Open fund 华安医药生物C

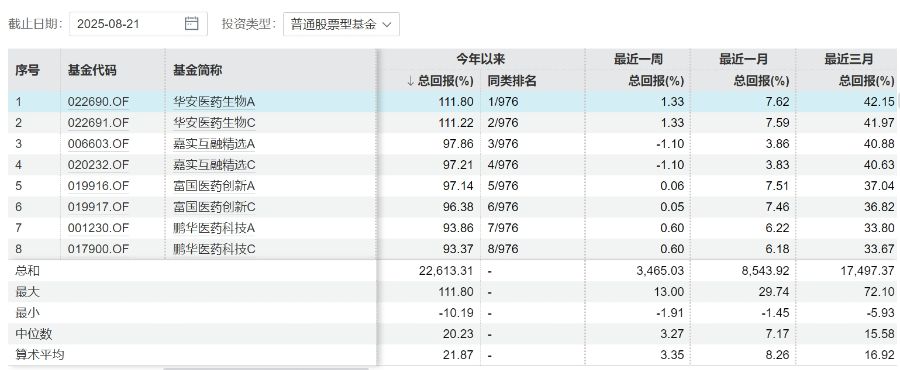214,123
